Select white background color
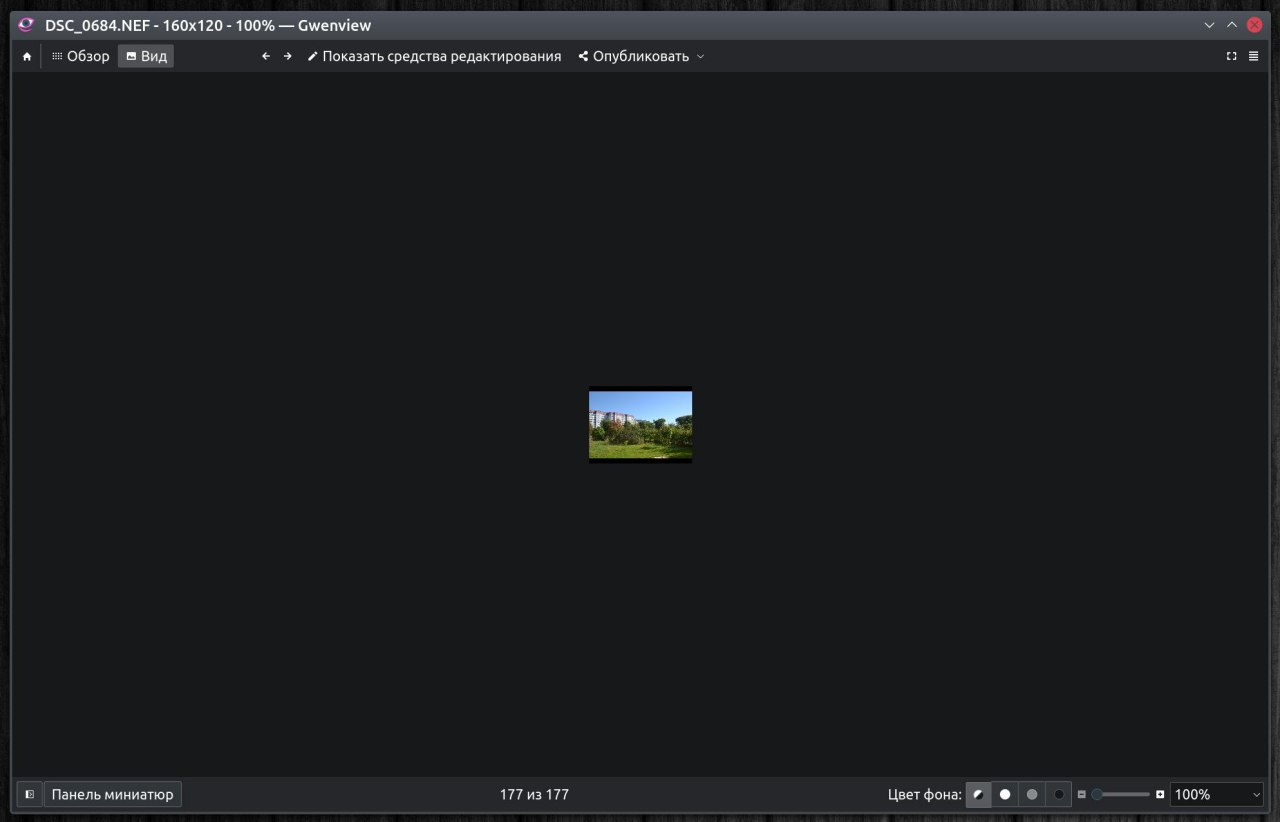This screenshot has width=1280, height=822. point(1005,795)
